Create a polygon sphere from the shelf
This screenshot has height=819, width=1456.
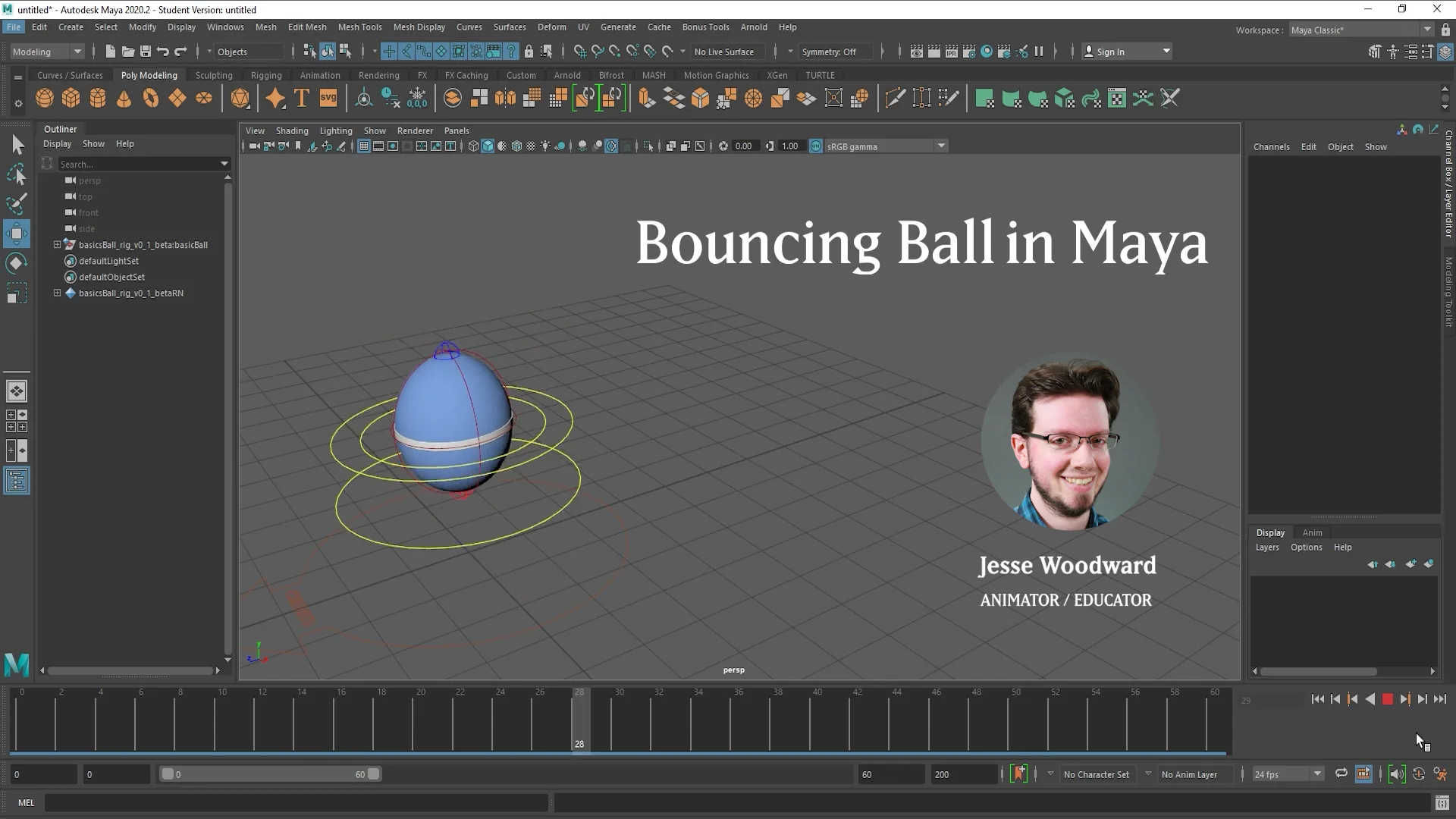[x=44, y=98]
